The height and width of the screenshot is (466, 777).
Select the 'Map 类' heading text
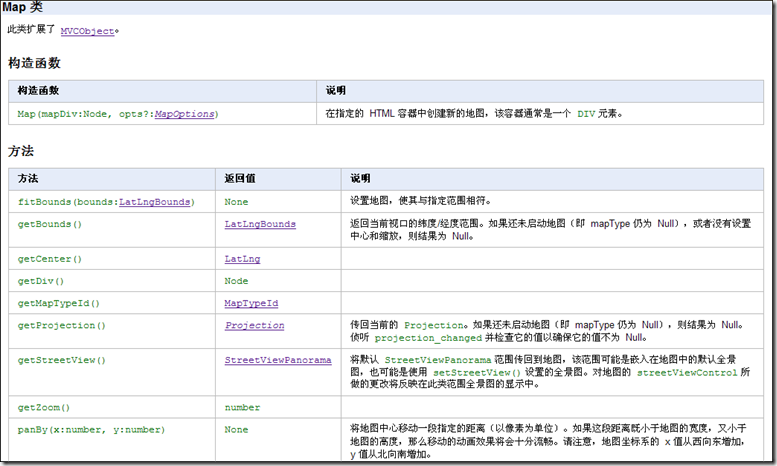pyautogui.click(x=22, y=7)
